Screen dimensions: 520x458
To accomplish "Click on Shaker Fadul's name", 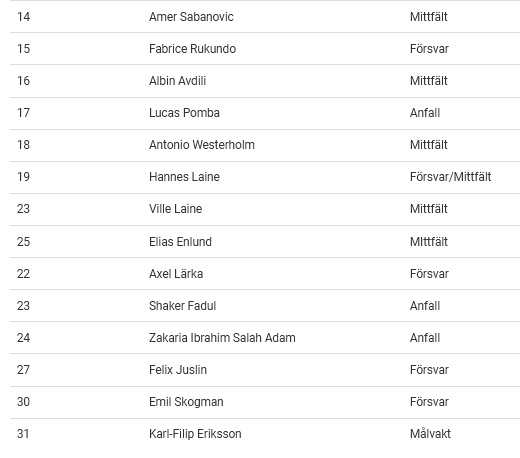I will (x=182, y=306).
